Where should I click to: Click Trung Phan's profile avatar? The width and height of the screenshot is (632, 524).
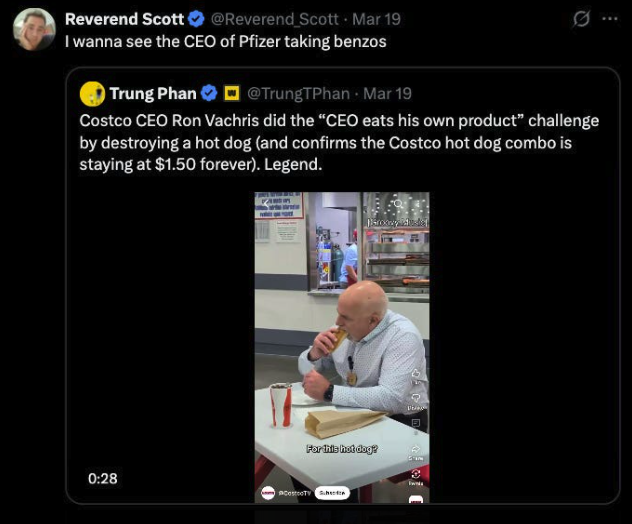(93, 94)
